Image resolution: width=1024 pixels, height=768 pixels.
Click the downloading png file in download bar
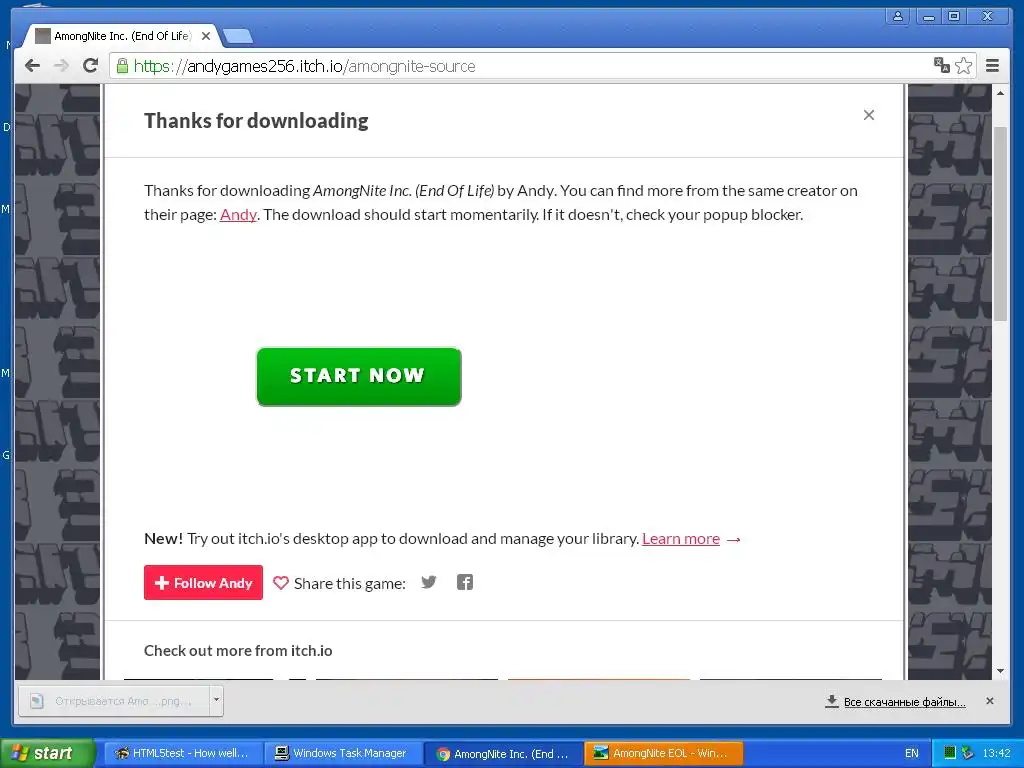[x=115, y=701]
